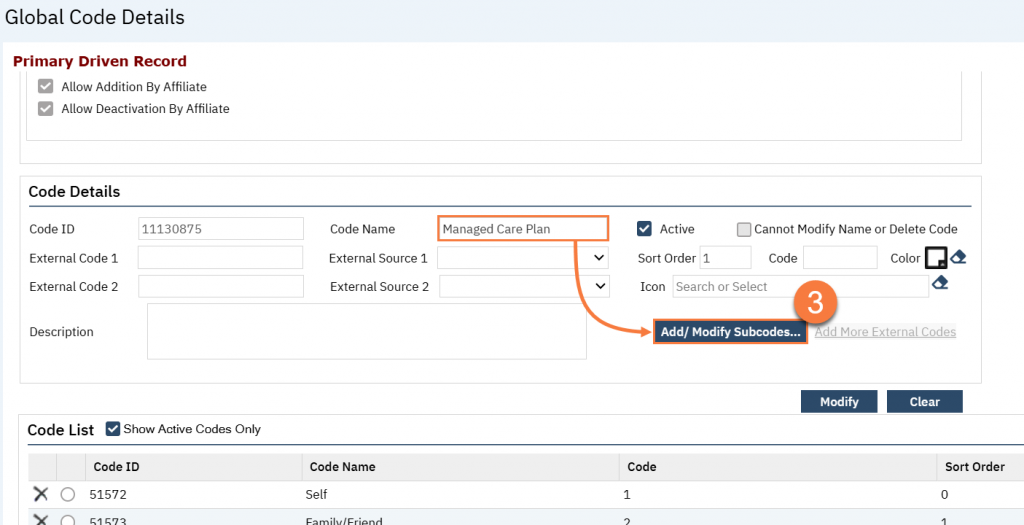Sort list by Code Name column header

(342, 466)
